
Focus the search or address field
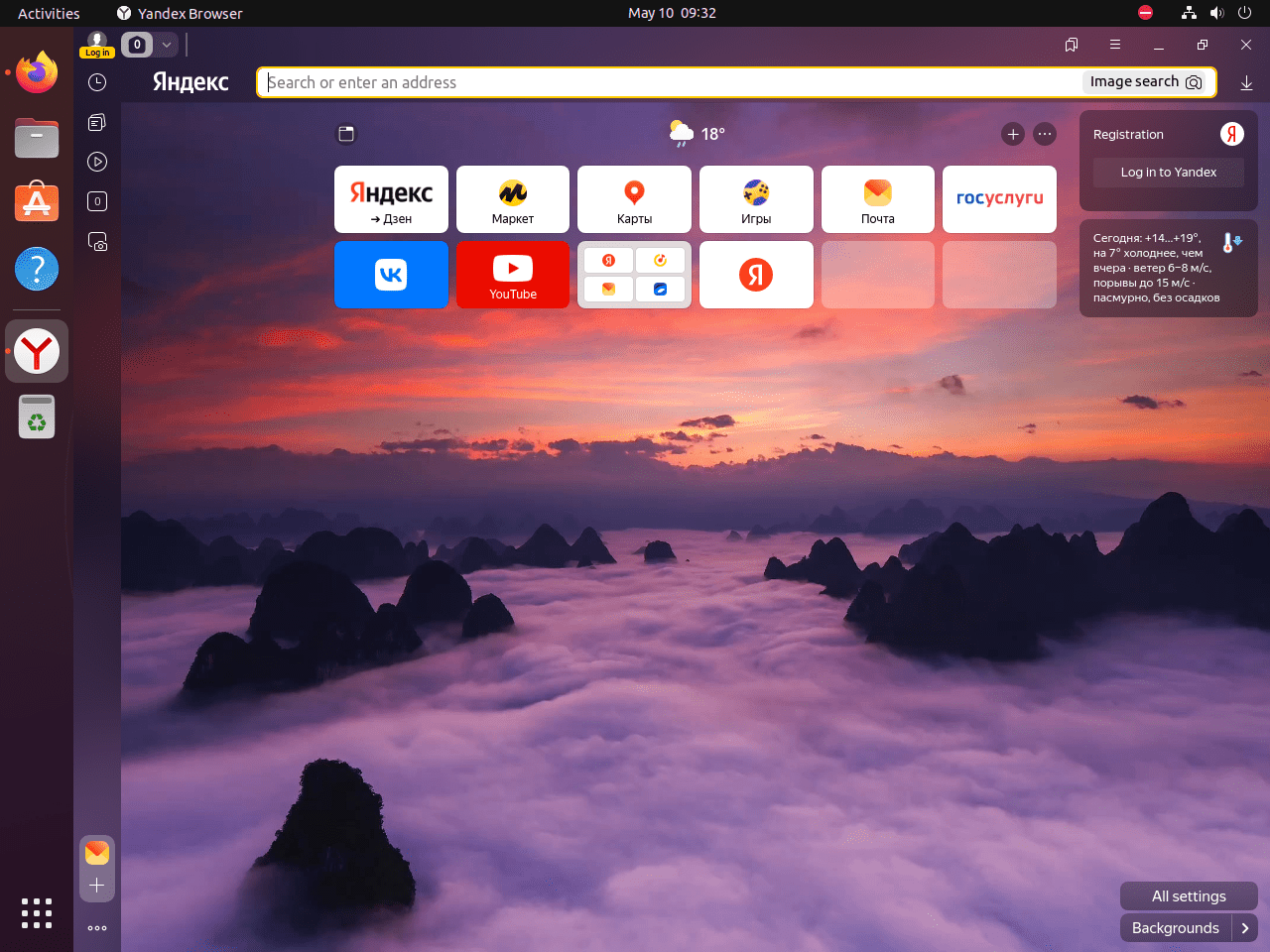pos(670,82)
